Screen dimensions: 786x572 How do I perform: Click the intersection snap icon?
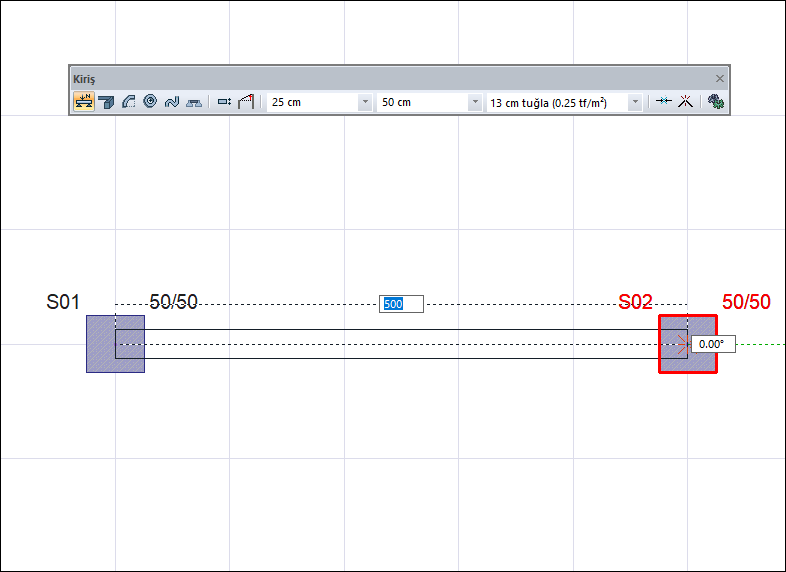[686, 102]
